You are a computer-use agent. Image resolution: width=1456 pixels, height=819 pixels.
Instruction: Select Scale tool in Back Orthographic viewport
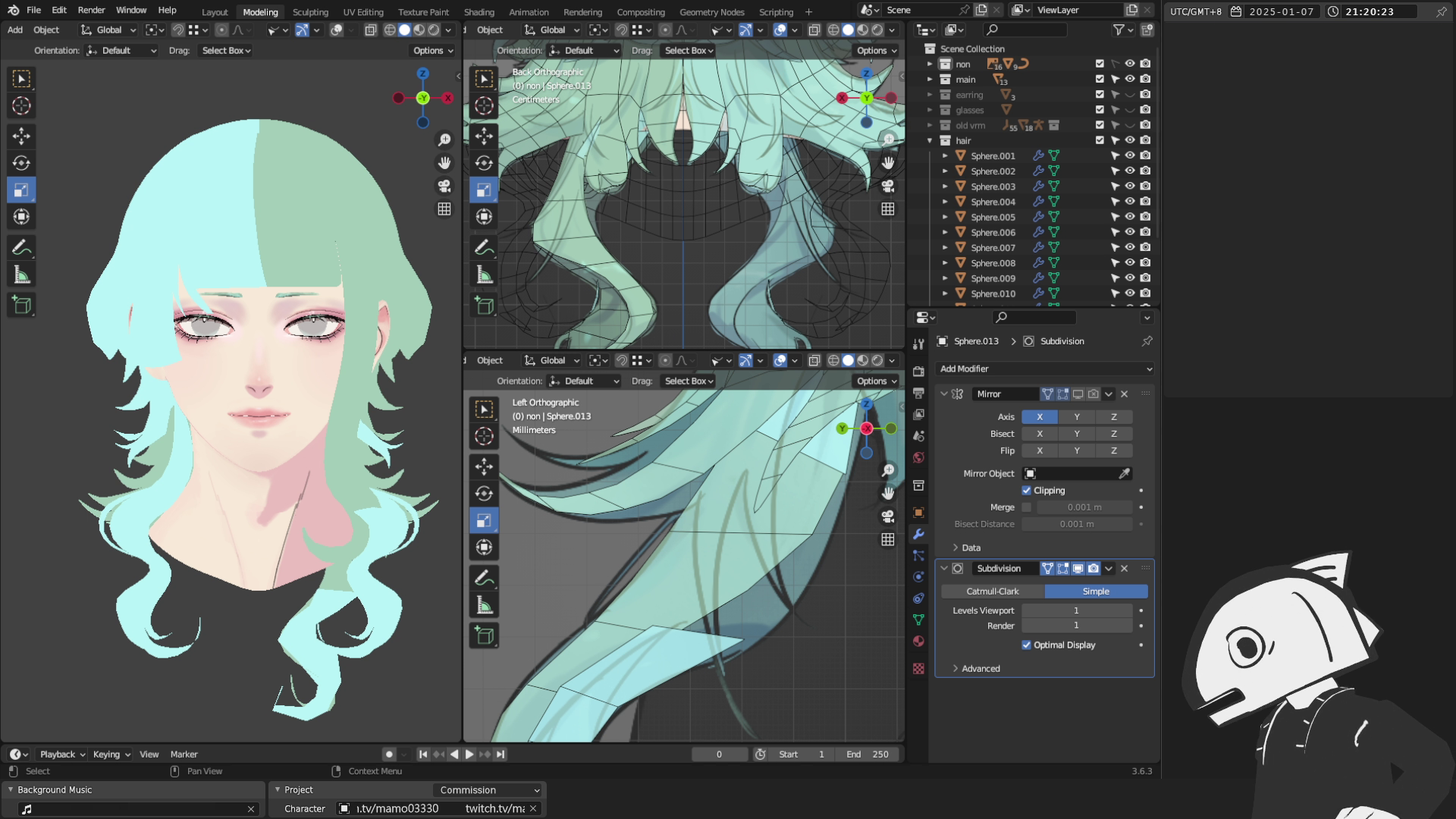click(x=484, y=190)
